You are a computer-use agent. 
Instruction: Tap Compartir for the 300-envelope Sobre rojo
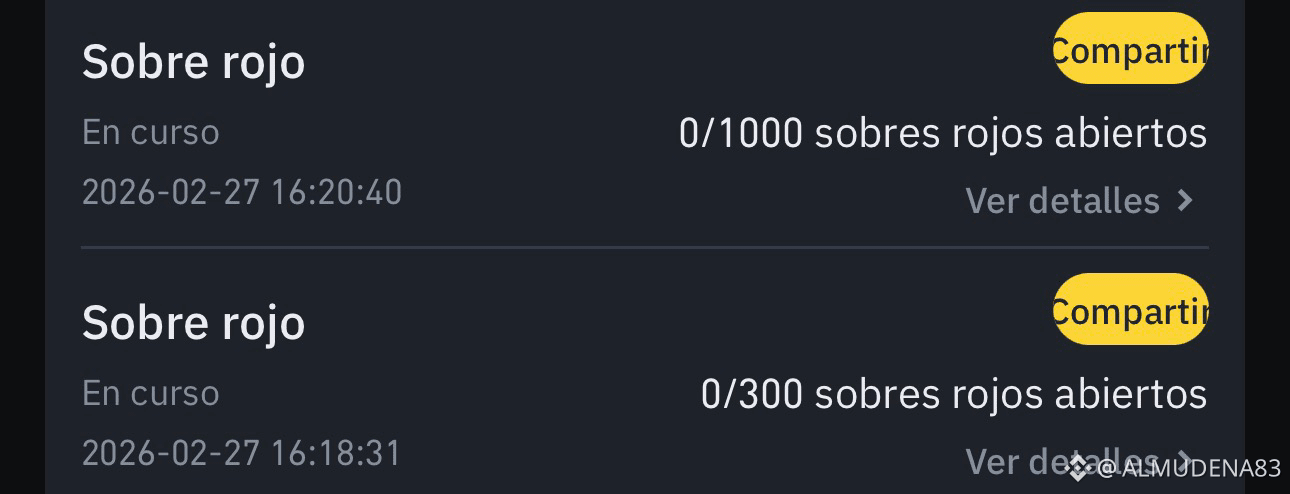(x=1130, y=310)
